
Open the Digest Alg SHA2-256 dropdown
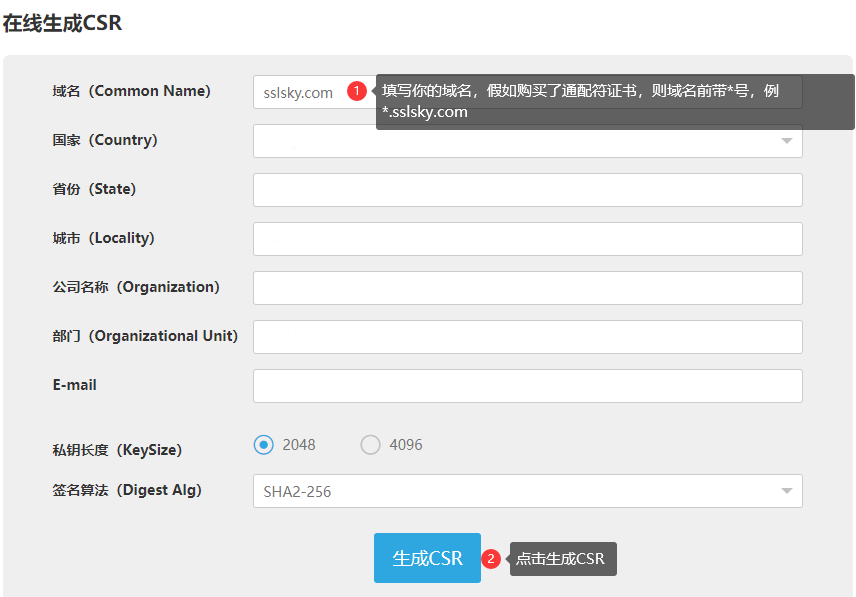527,491
